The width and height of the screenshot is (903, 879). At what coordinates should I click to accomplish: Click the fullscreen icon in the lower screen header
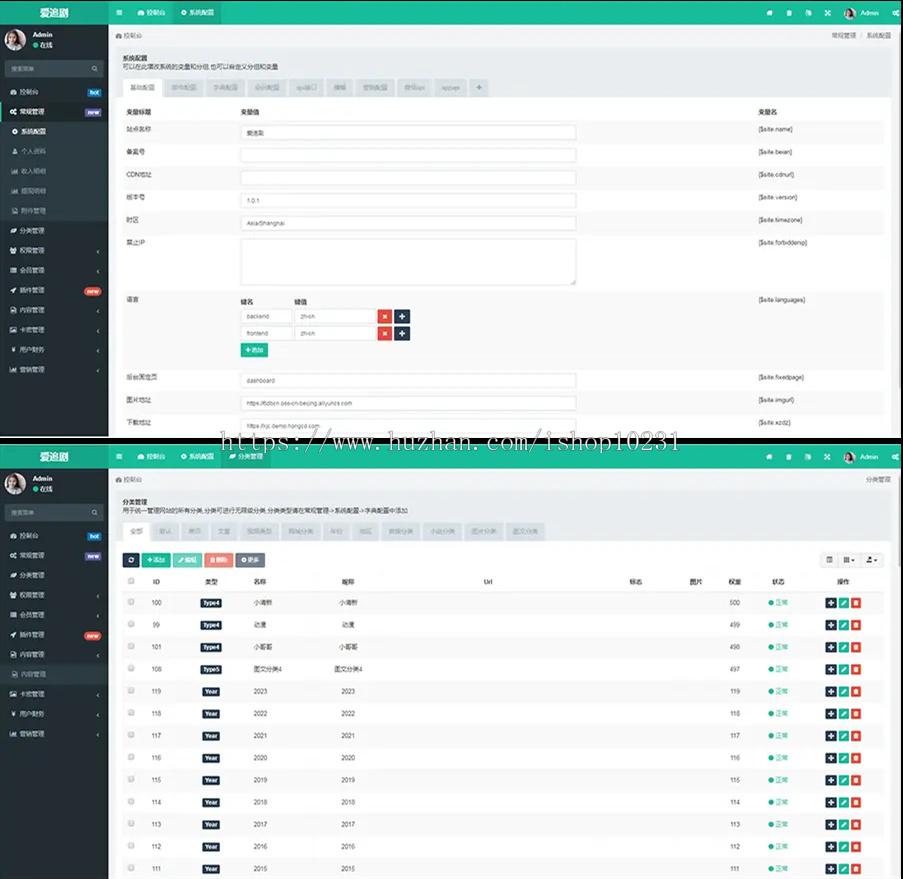(x=827, y=457)
